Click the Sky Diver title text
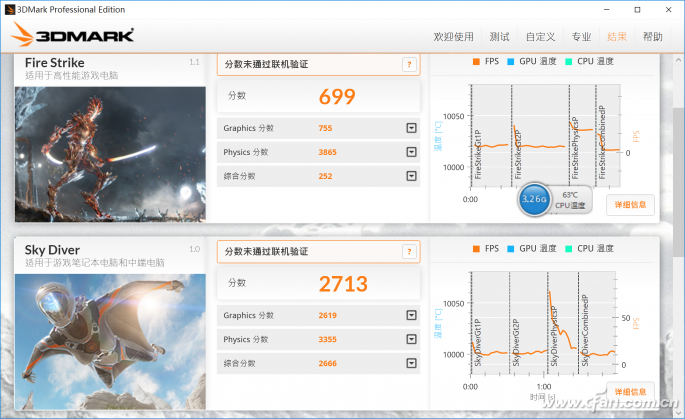This screenshot has height=419, width=685. click(52, 250)
